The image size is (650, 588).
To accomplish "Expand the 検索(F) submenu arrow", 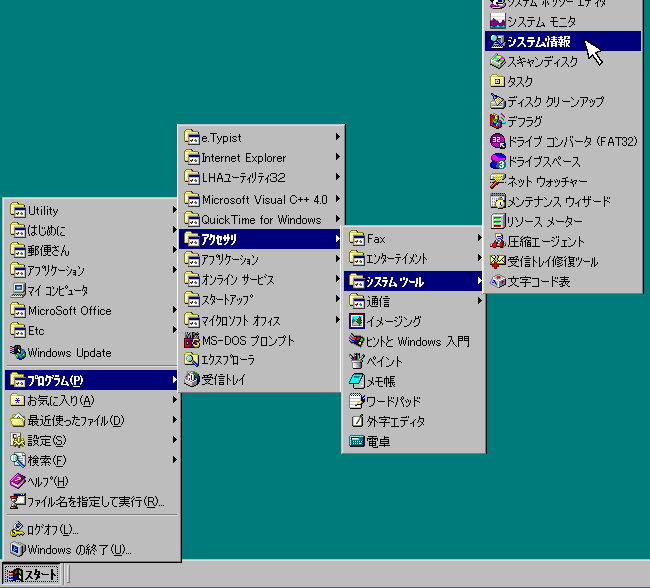I will [175, 459].
